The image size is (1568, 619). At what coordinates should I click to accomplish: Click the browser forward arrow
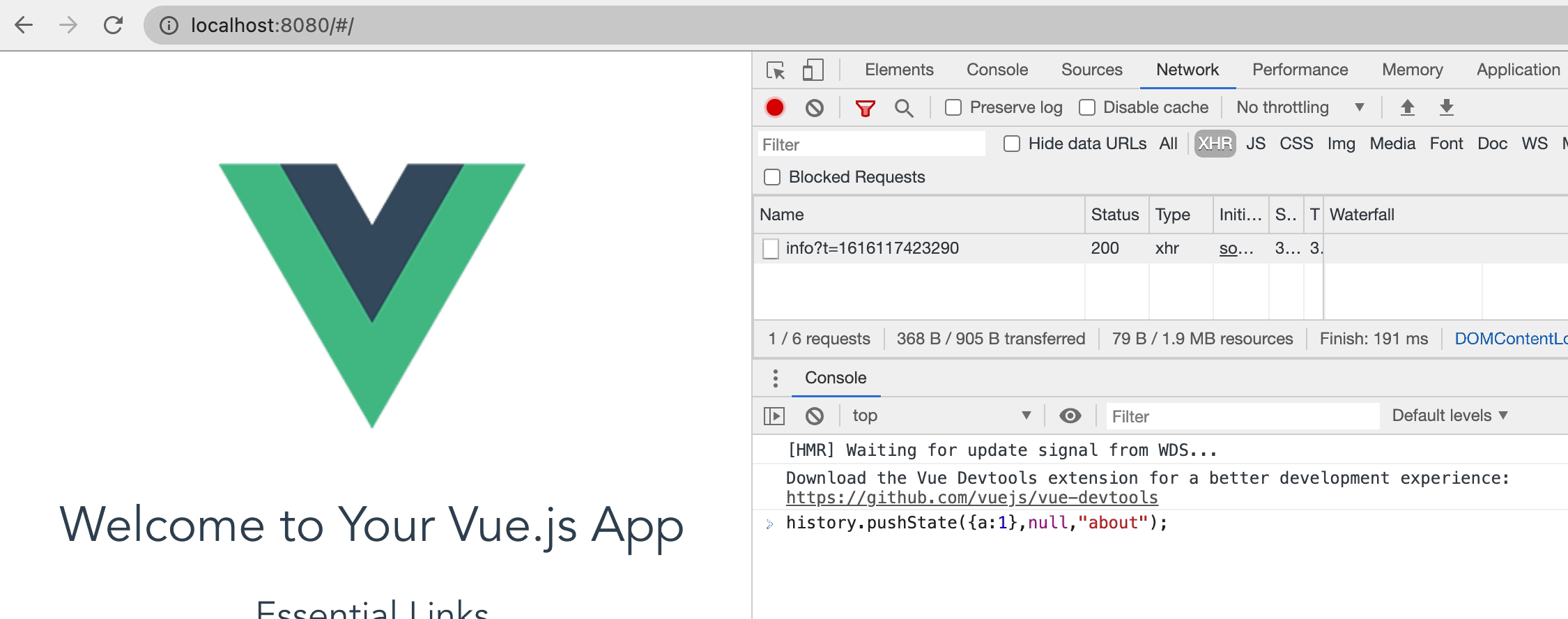click(x=68, y=26)
